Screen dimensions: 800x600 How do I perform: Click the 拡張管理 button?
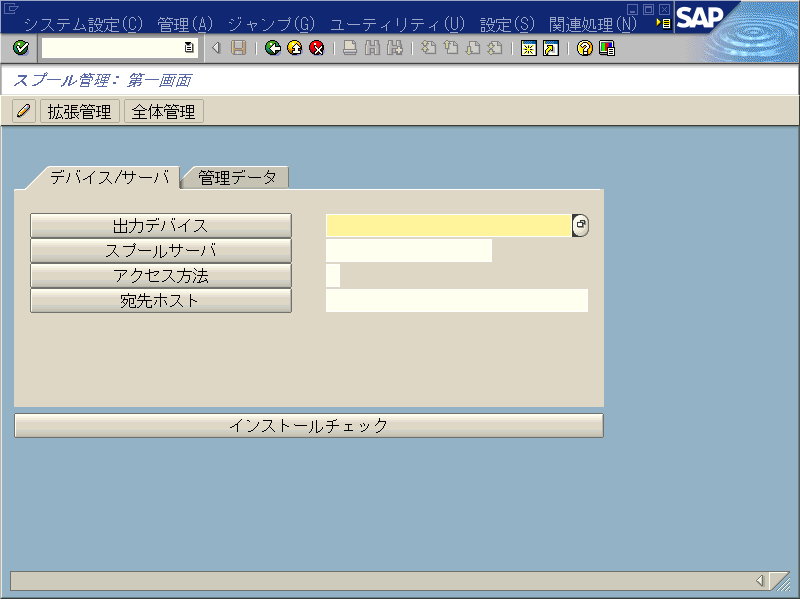coord(80,111)
